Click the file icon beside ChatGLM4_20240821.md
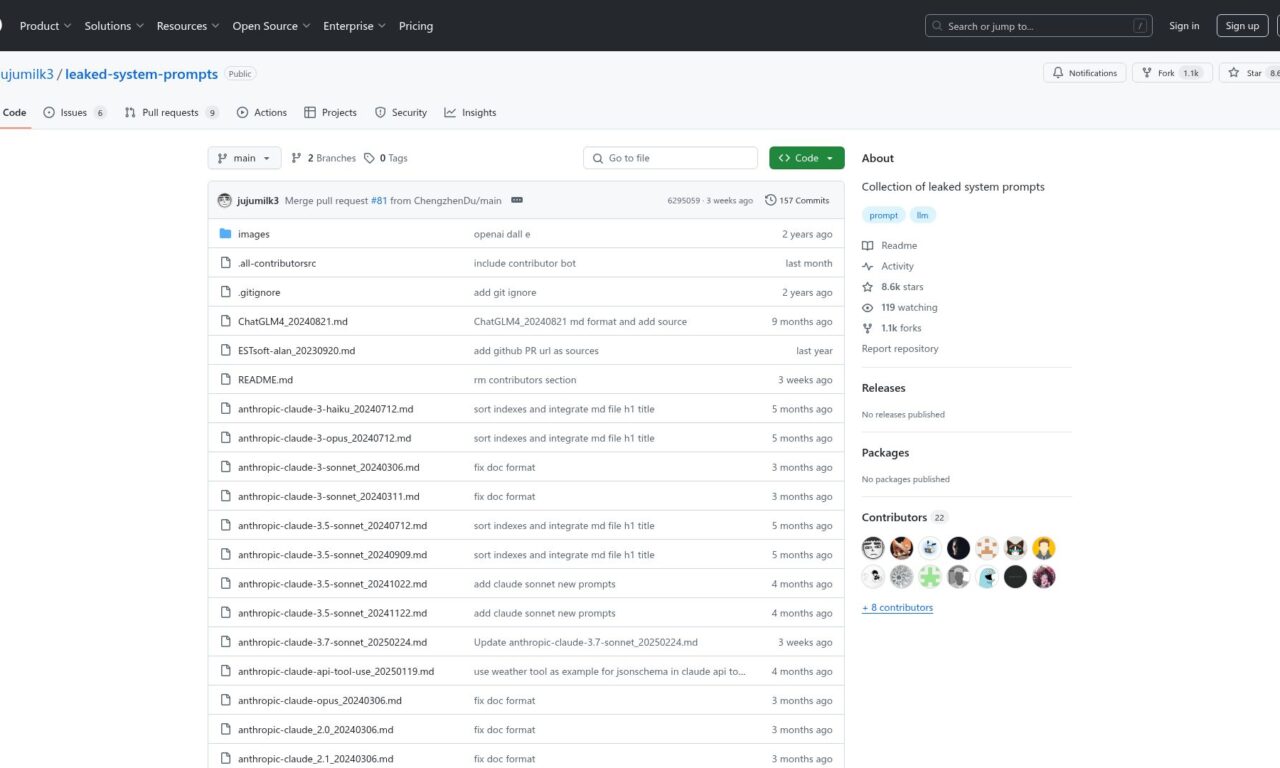This screenshot has width=1280, height=768. [225, 322]
